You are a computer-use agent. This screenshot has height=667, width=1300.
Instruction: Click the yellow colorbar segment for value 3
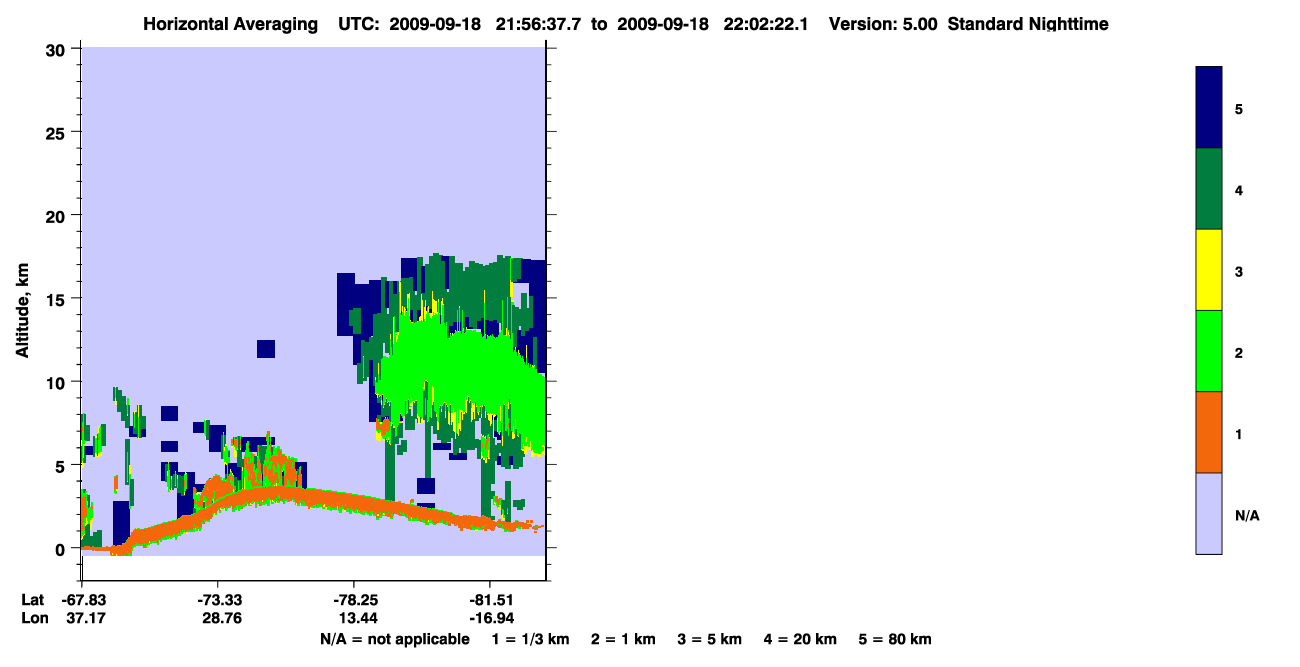pyautogui.click(x=1209, y=270)
